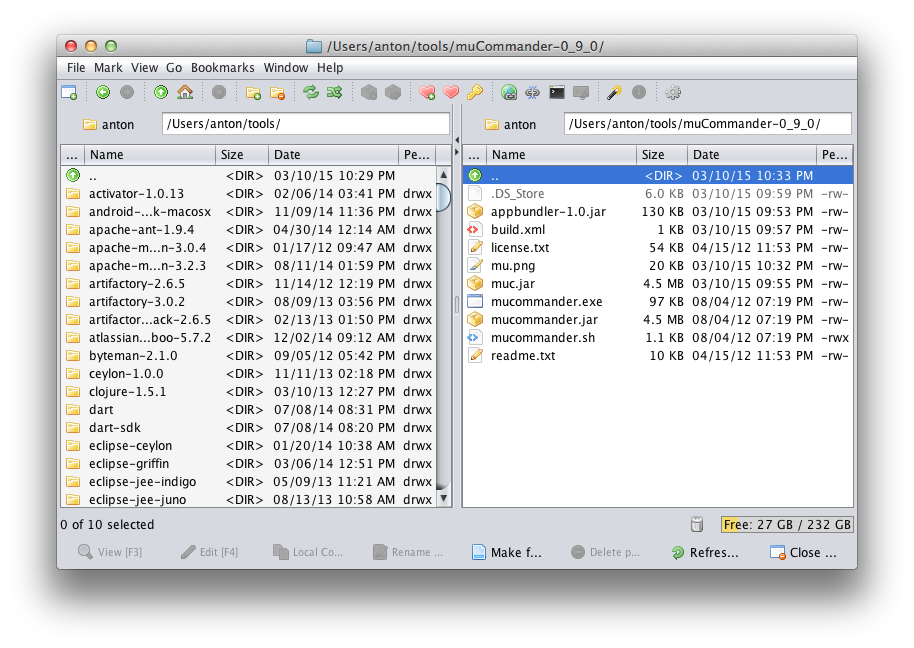Click the Local Co... copy button
The height and width of the screenshot is (648, 914).
[x=308, y=552]
